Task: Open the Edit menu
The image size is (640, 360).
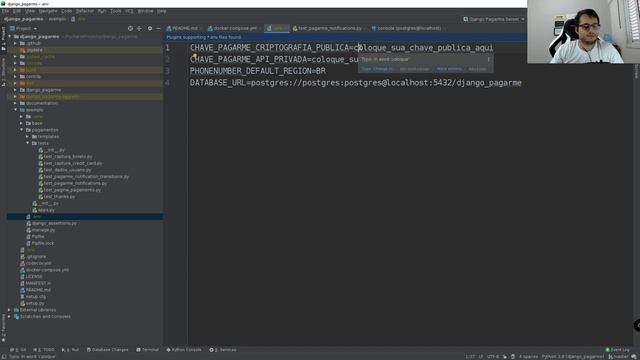Action: (x=17, y=11)
